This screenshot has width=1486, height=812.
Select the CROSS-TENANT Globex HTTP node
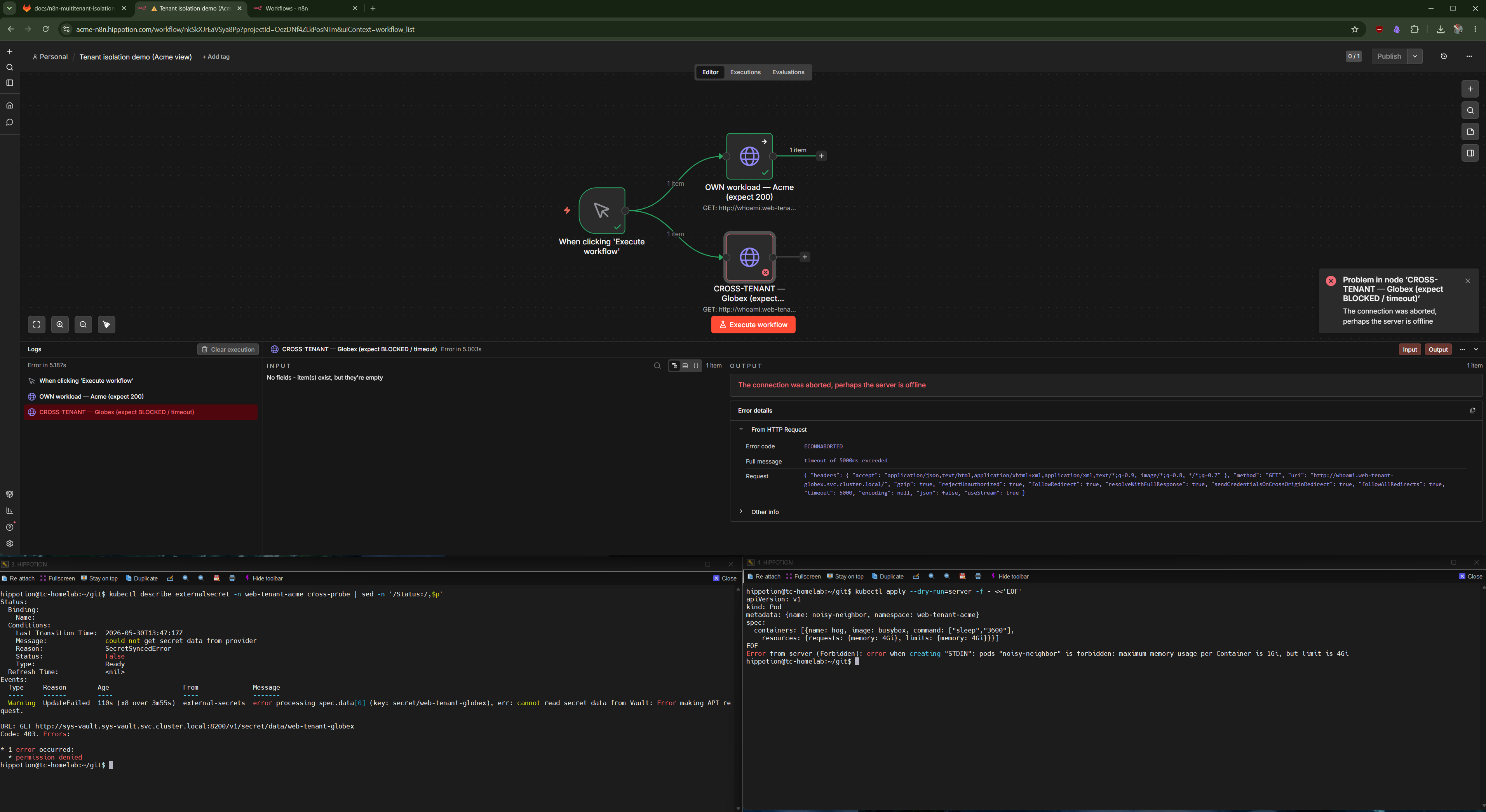click(749, 257)
